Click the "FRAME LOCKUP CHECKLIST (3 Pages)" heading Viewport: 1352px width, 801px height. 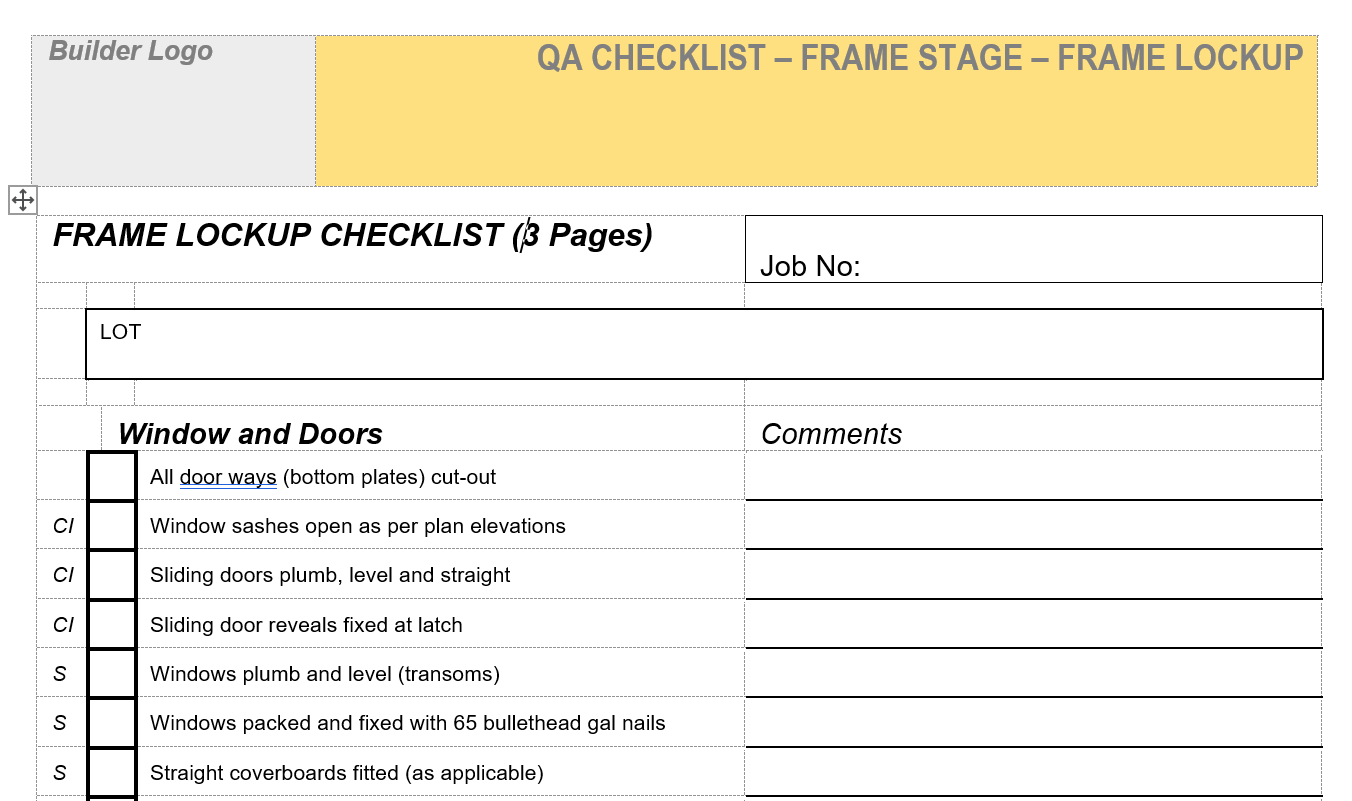tap(352, 236)
